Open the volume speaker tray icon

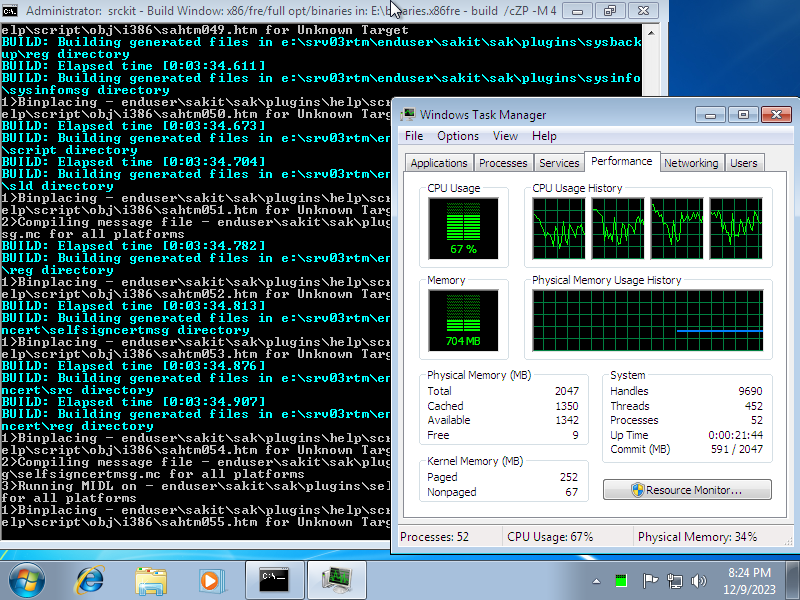coord(698,581)
